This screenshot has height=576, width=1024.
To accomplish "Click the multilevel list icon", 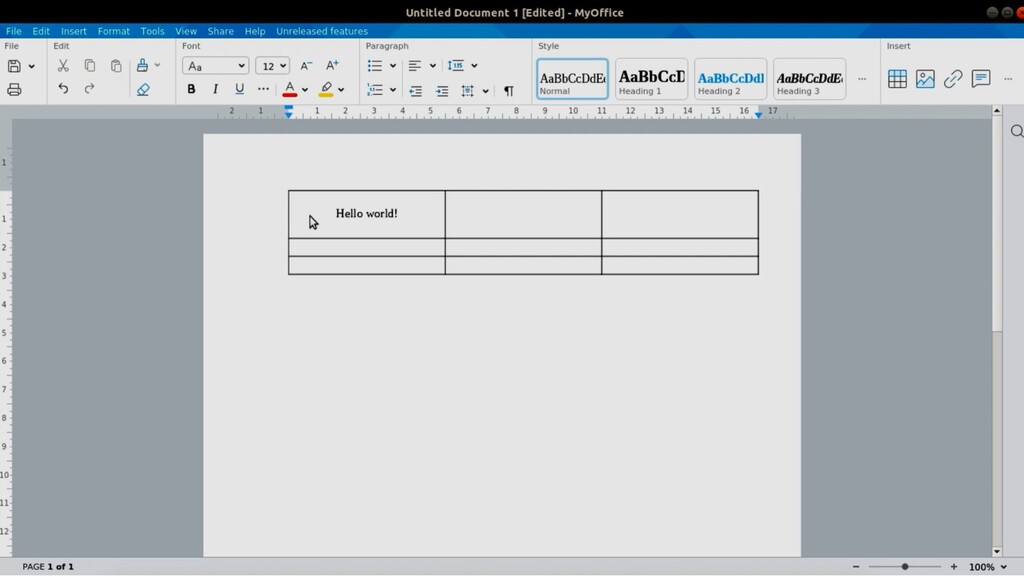I will click(375, 89).
